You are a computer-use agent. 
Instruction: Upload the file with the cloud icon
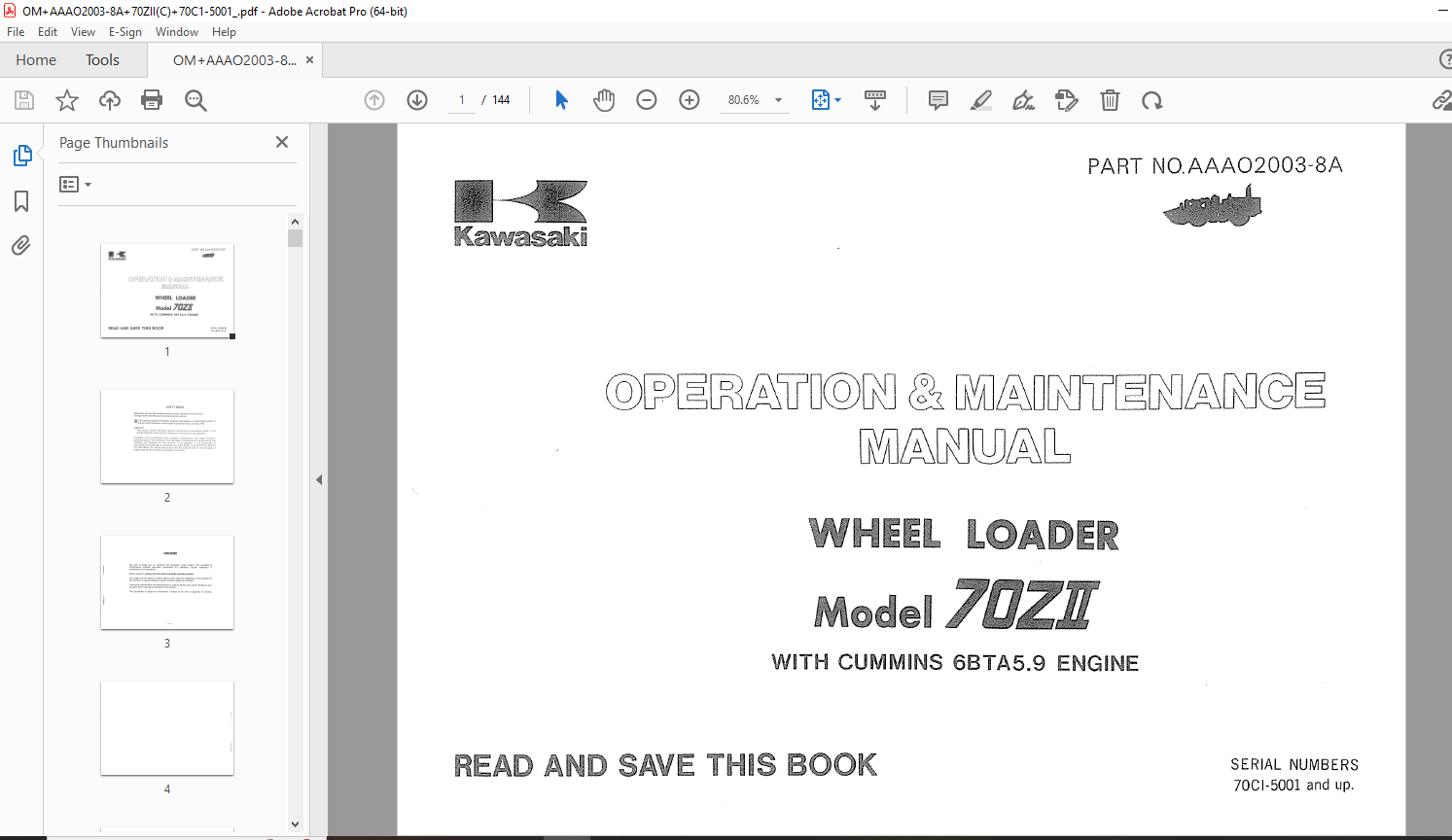110,100
